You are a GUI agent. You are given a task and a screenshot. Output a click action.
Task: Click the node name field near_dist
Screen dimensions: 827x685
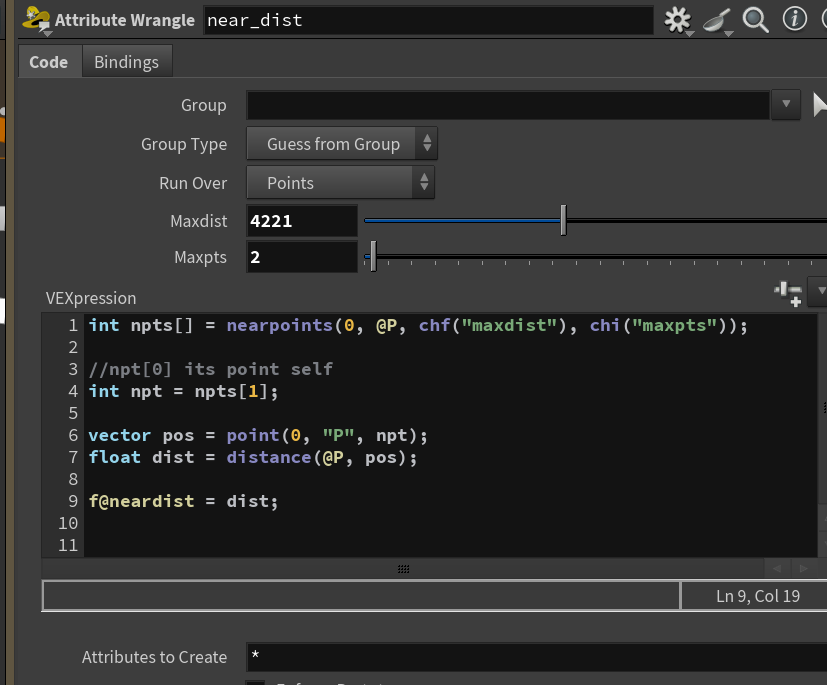tap(428, 21)
